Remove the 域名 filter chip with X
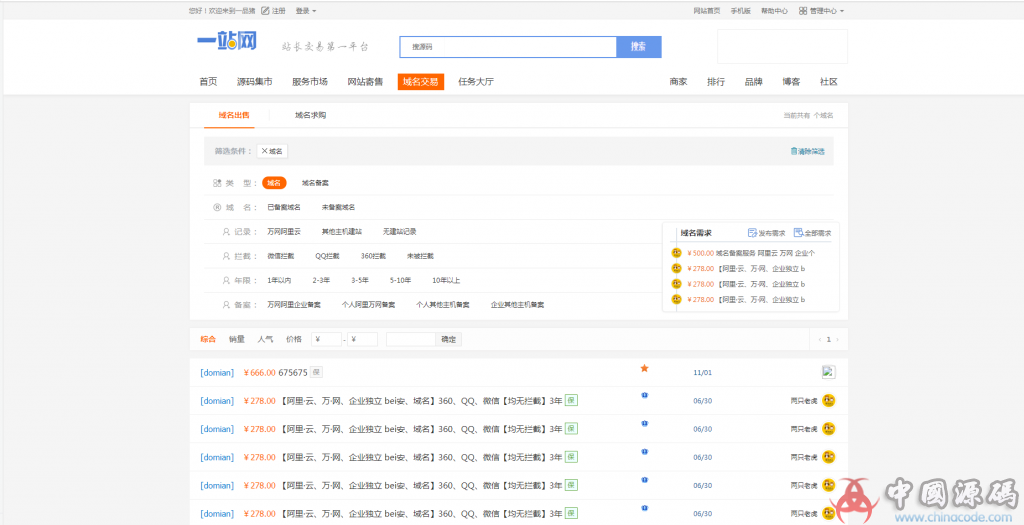The image size is (1024, 525). click(264, 151)
